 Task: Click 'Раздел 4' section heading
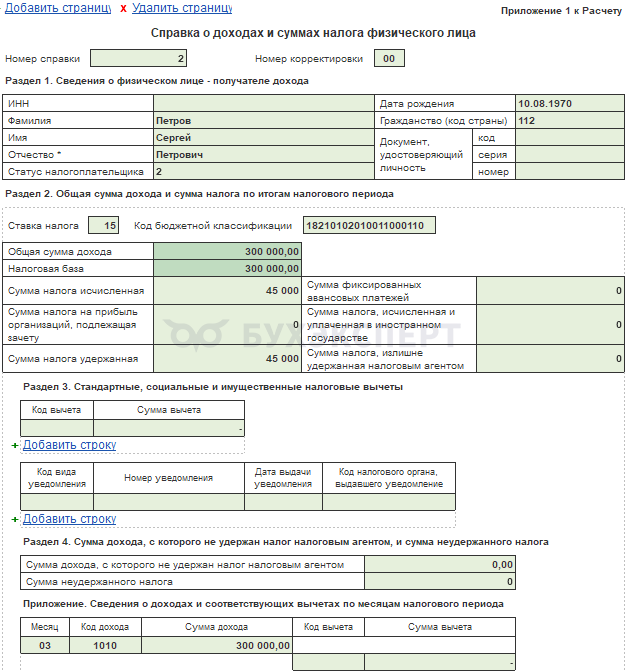pyautogui.click(x=286, y=542)
